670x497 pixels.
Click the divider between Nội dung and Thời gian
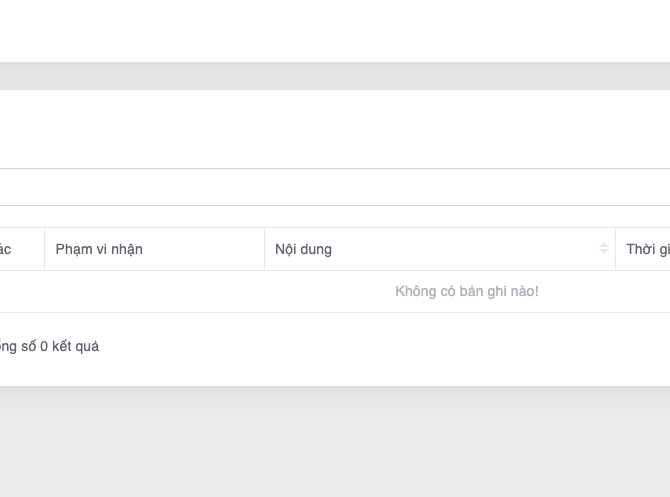pos(615,249)
